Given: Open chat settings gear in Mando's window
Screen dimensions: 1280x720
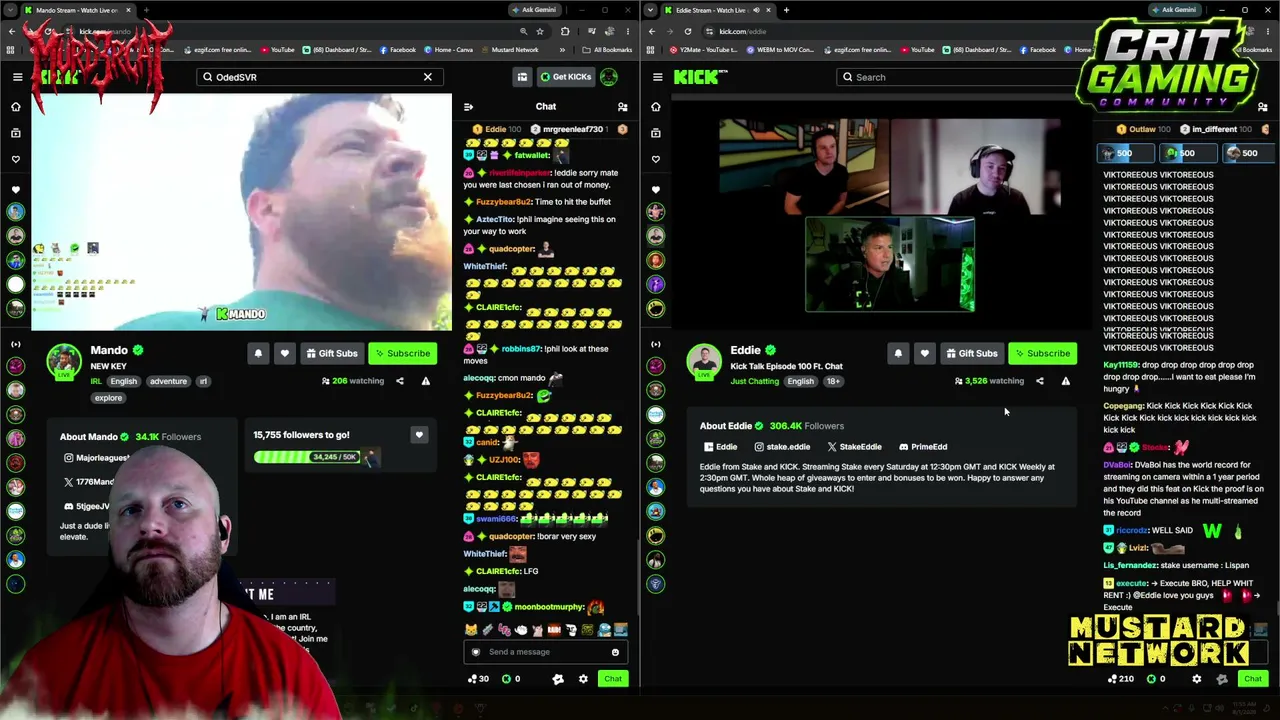Looking at the screenshot, I should coord(583,679).
